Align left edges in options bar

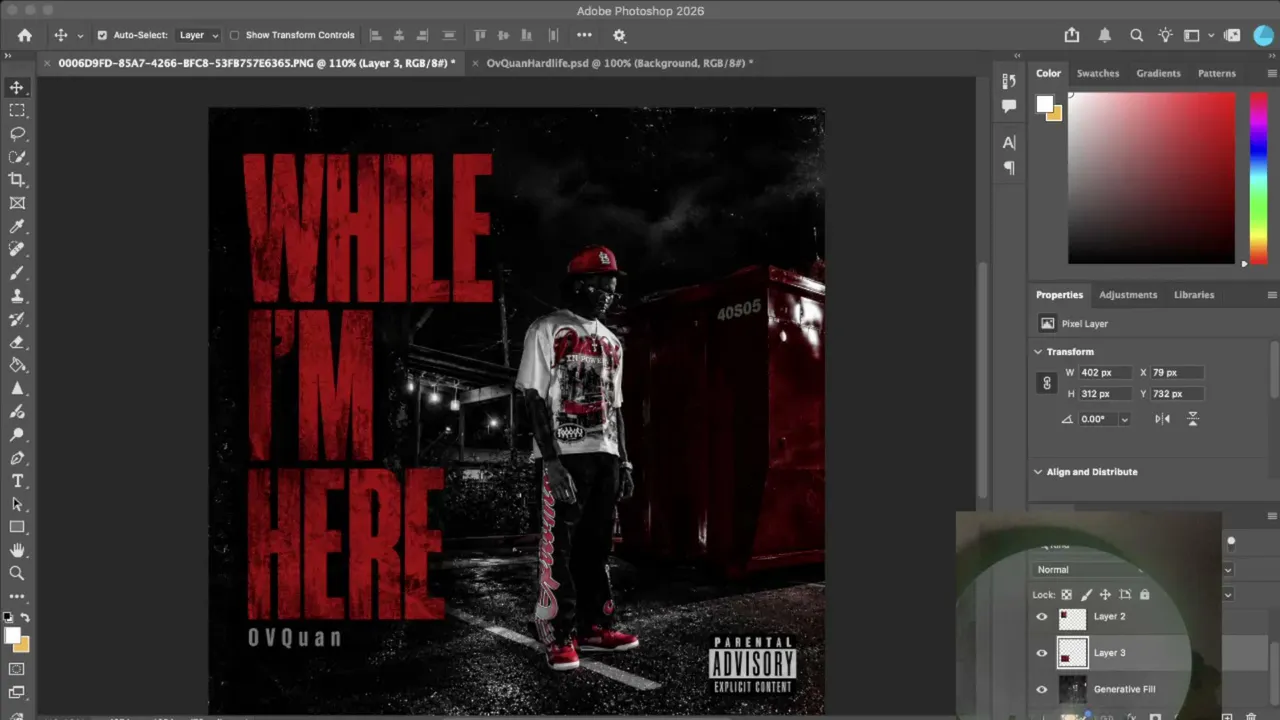tap(376, 35)
